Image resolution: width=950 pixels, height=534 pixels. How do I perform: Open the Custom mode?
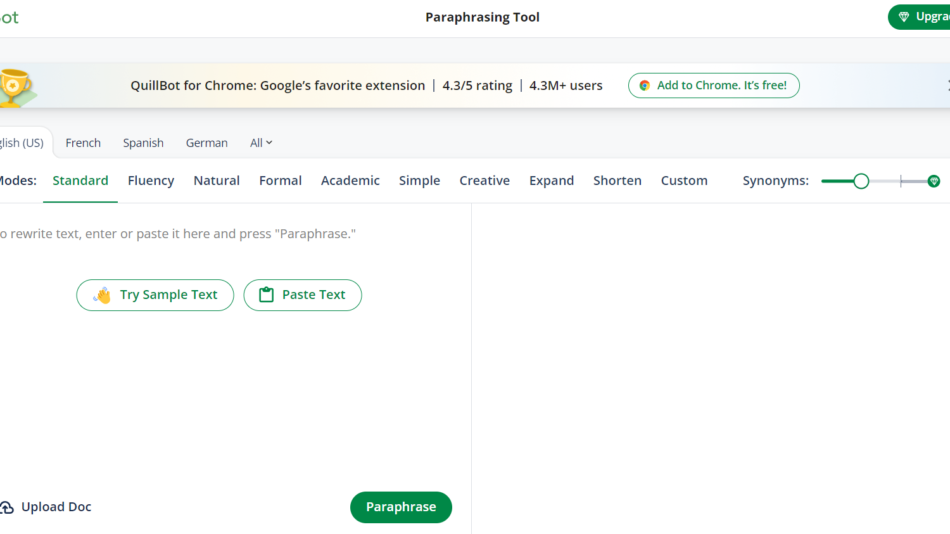[684, 181]
